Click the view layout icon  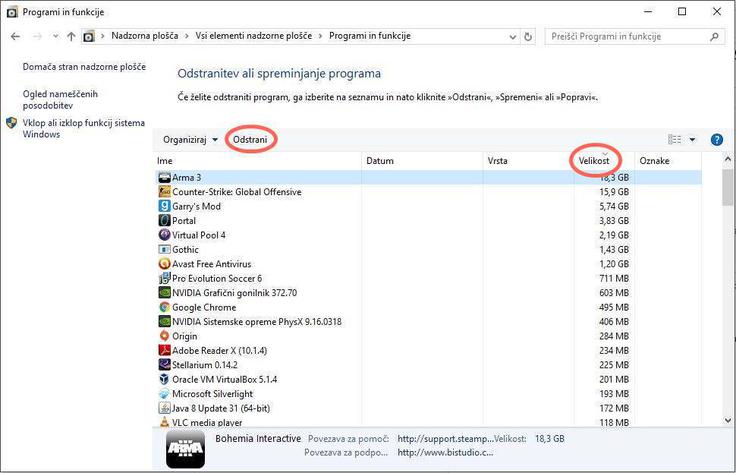pyautogui.click(x=675, y=139)
